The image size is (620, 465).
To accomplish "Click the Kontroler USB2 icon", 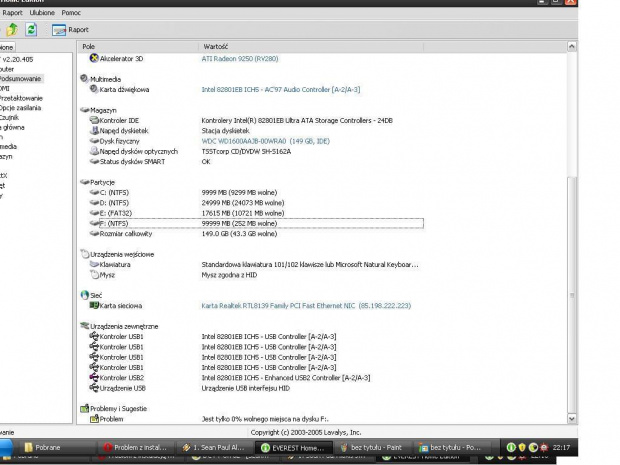I will 94,377.
